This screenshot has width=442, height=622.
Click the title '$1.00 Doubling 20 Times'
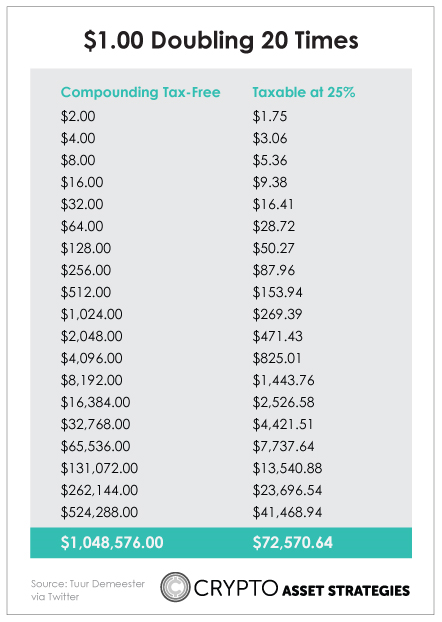click(221, 40)
